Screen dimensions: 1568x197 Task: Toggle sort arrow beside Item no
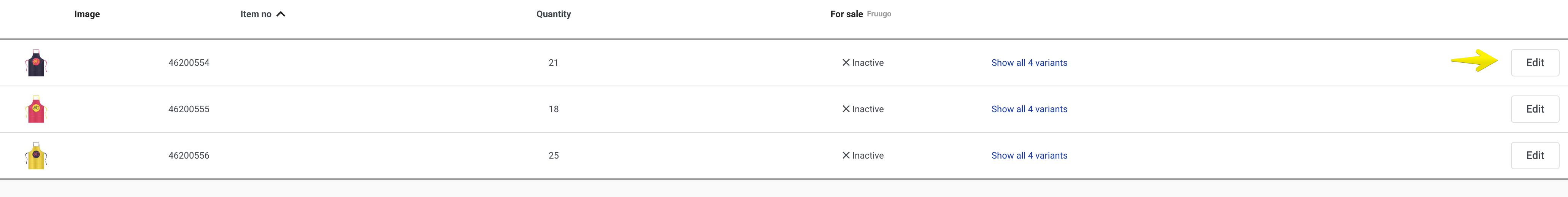point(281,14)
